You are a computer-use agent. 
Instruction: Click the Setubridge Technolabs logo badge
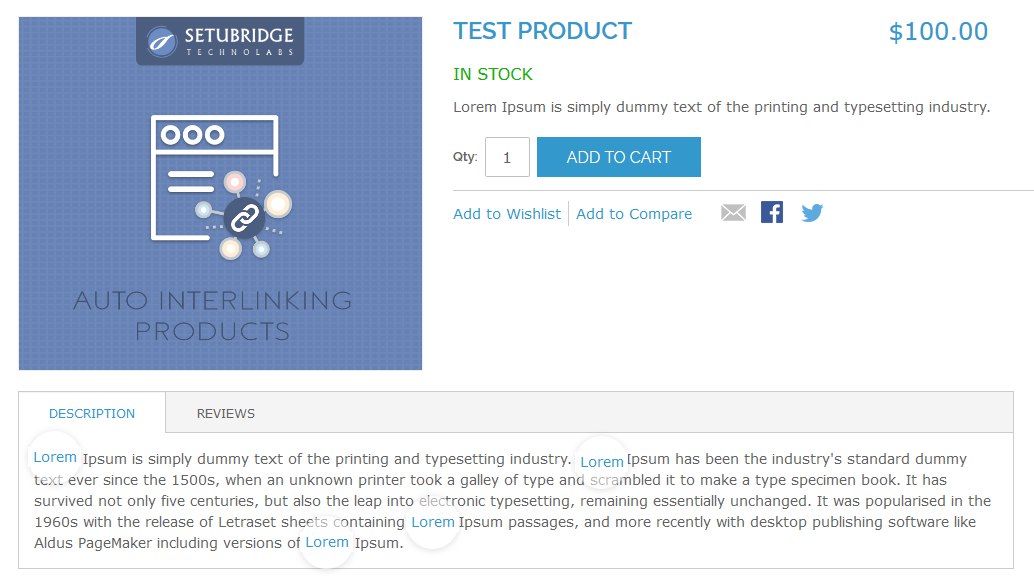[220, 42]
